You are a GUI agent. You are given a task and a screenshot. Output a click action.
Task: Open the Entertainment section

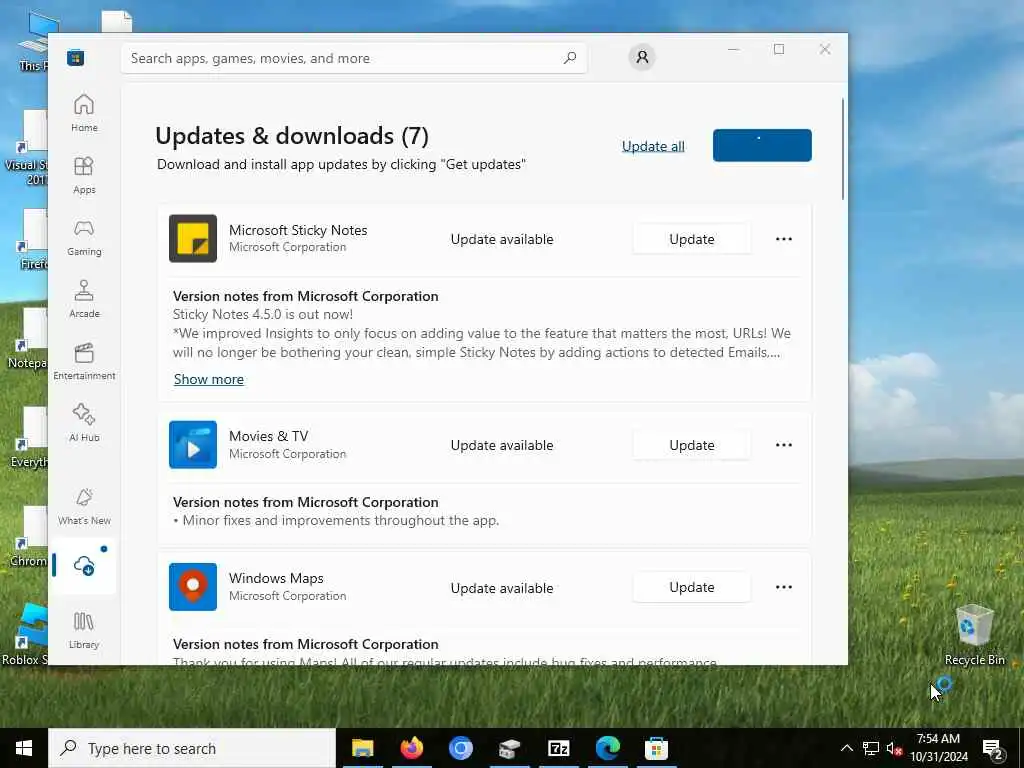pos(84,361)
